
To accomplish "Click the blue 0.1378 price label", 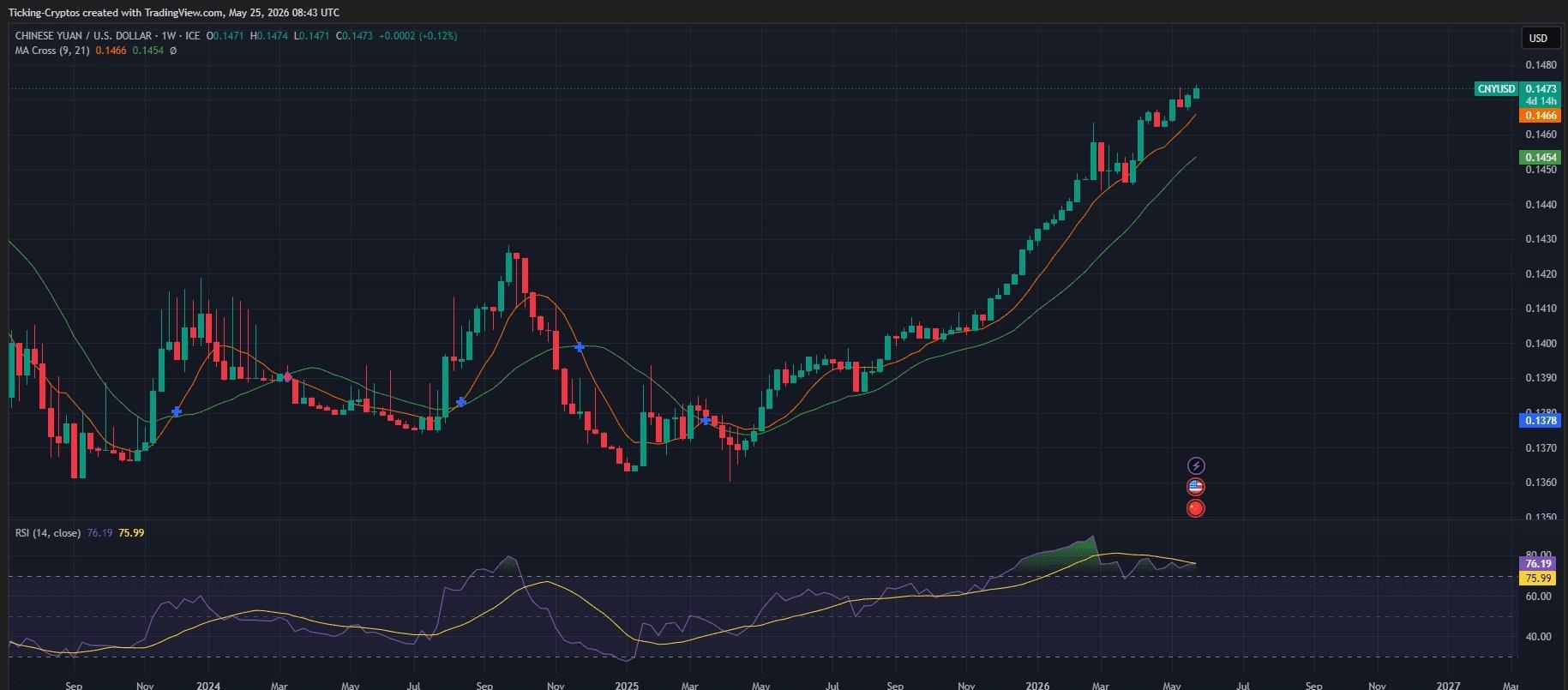I will point(1541,421).
